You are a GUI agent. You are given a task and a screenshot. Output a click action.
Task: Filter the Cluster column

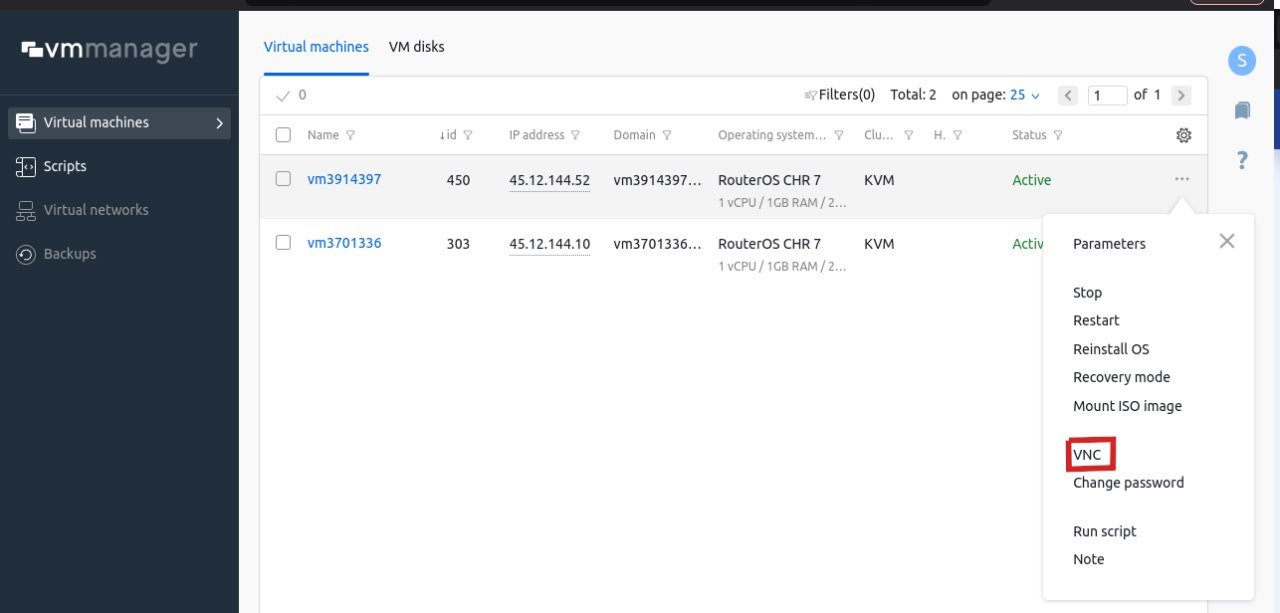point(909,136)
